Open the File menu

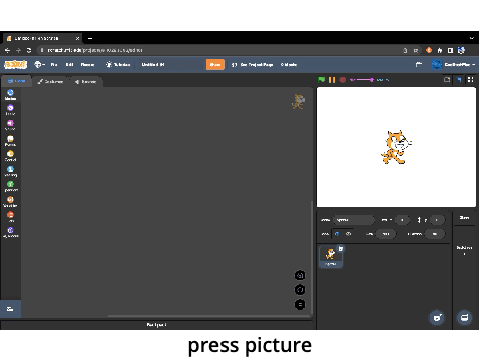(x=54, y=65)
